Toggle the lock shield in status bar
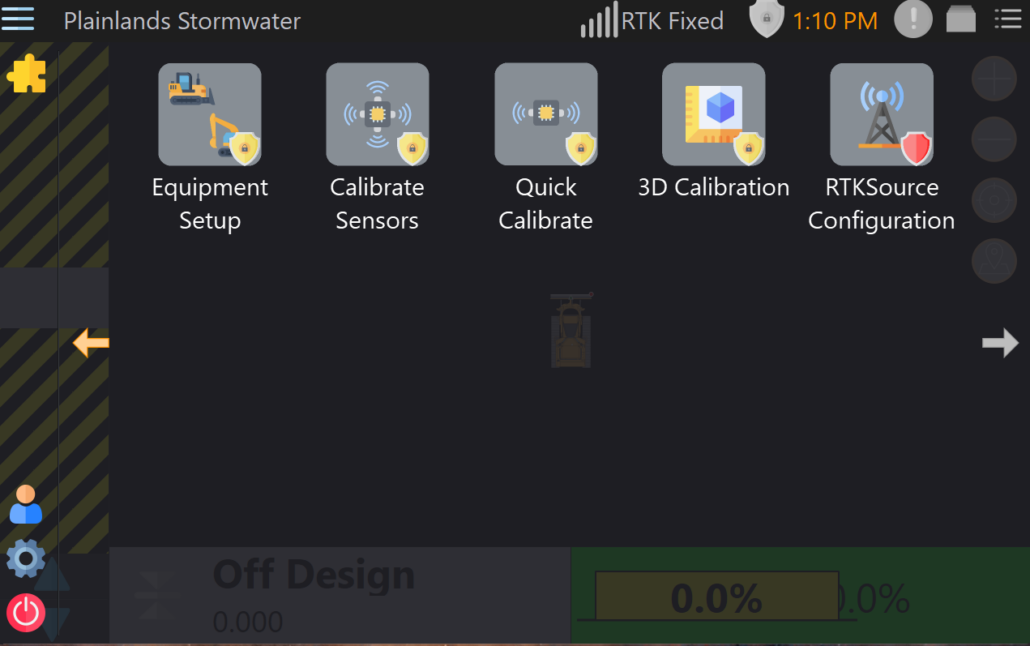This screenshot has height=646, width=1030. (x=766, y=19)
